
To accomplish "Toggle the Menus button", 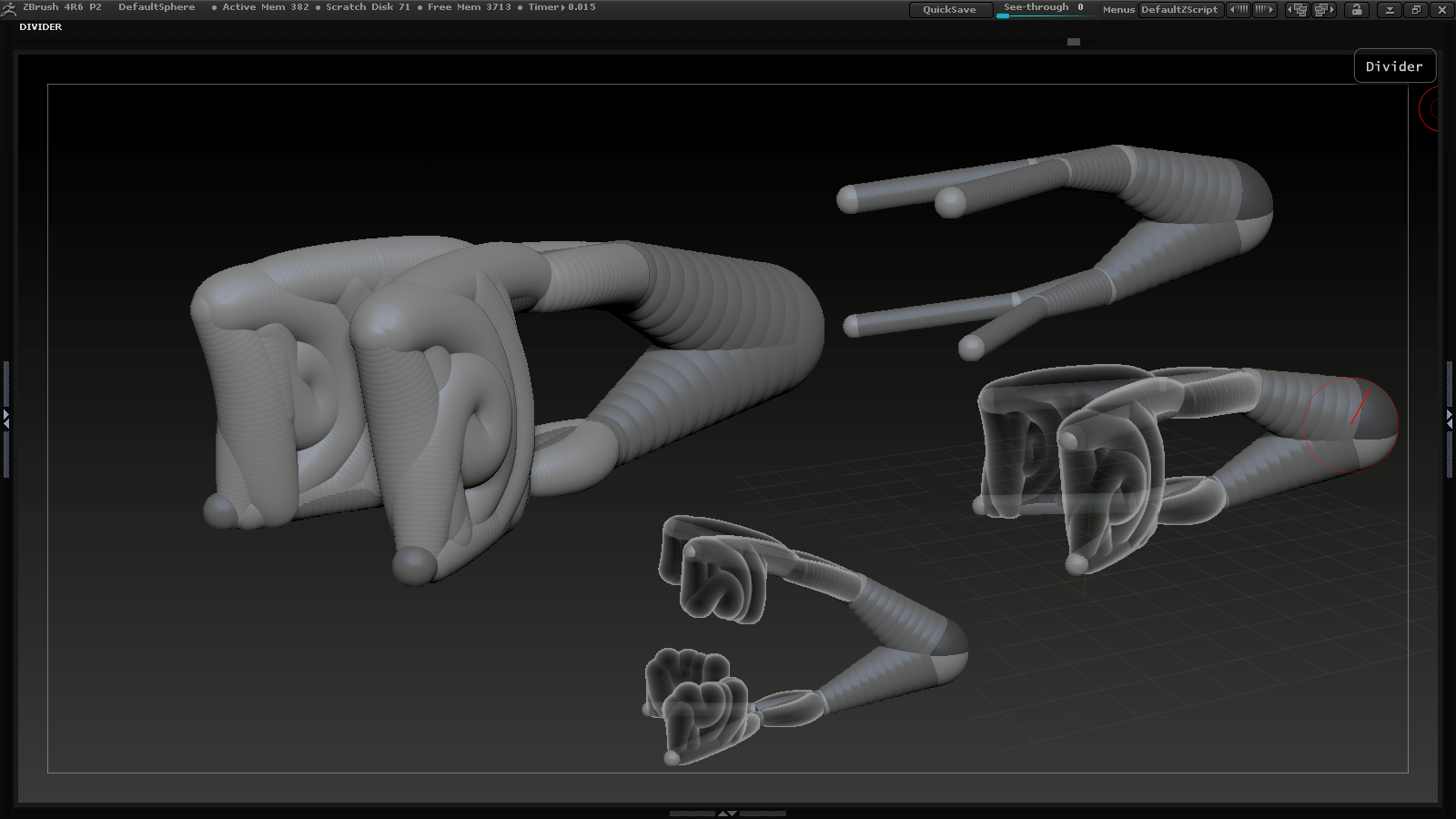I will click(x=1118, y=9).
